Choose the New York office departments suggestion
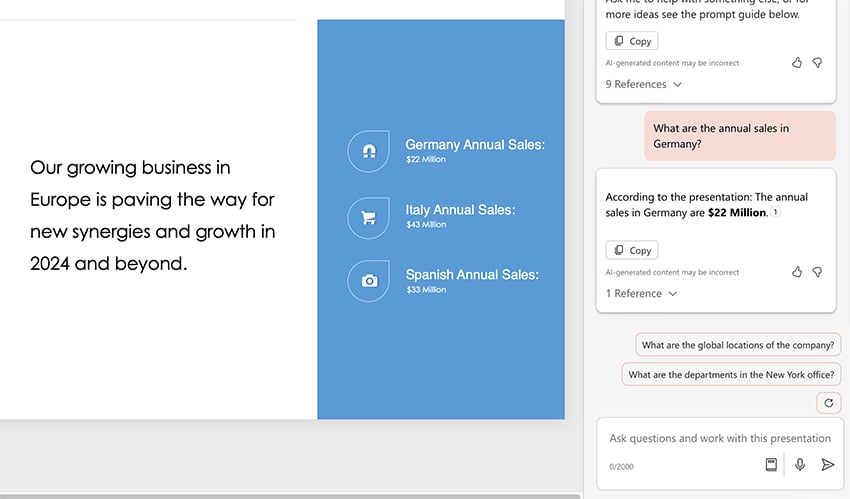This screenshot has height=499, width=850. [x=731, y=375]
